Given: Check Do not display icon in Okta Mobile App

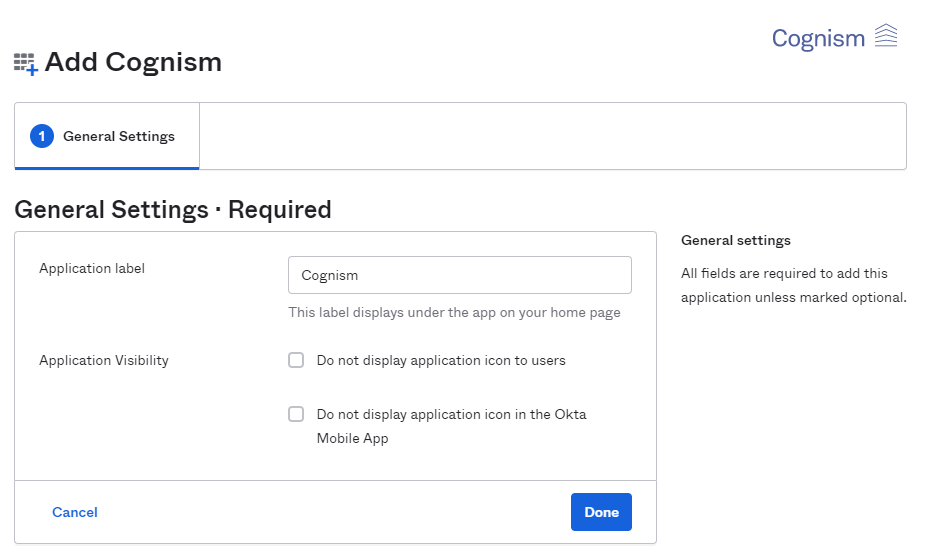Looking at the screenshot, I should (296, 414).
